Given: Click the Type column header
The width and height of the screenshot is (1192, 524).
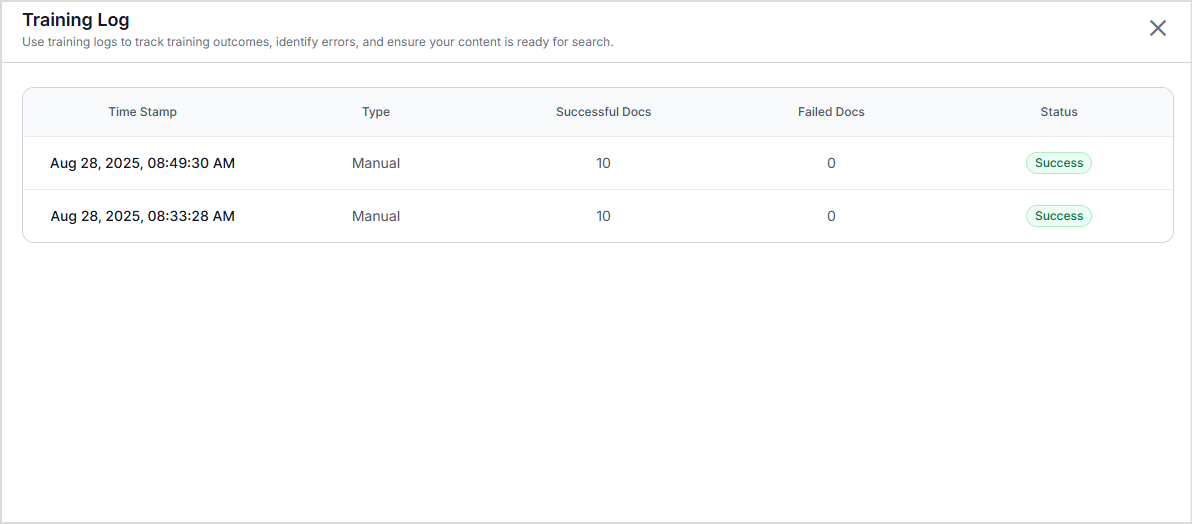Looking at the screenshot, I should [x=376, y=112].
